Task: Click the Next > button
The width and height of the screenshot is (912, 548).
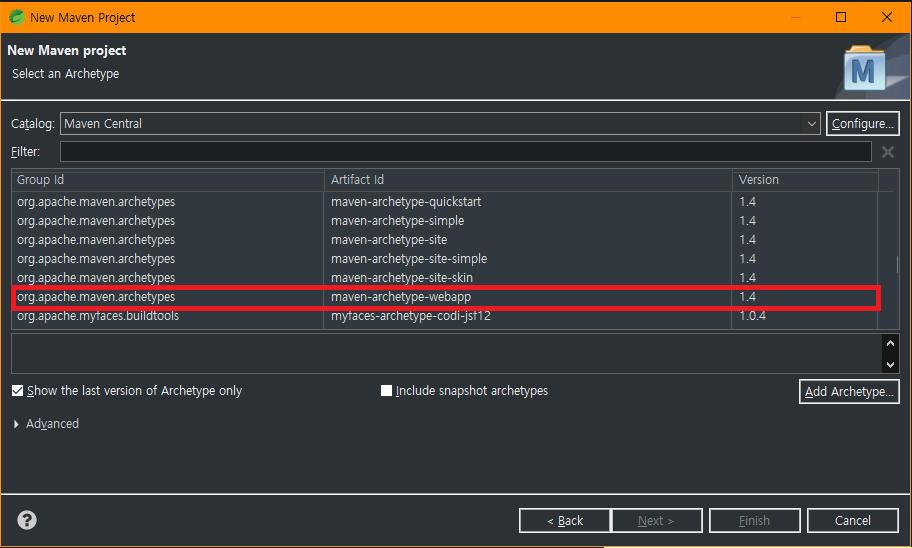Action: [x=656, y=521]
